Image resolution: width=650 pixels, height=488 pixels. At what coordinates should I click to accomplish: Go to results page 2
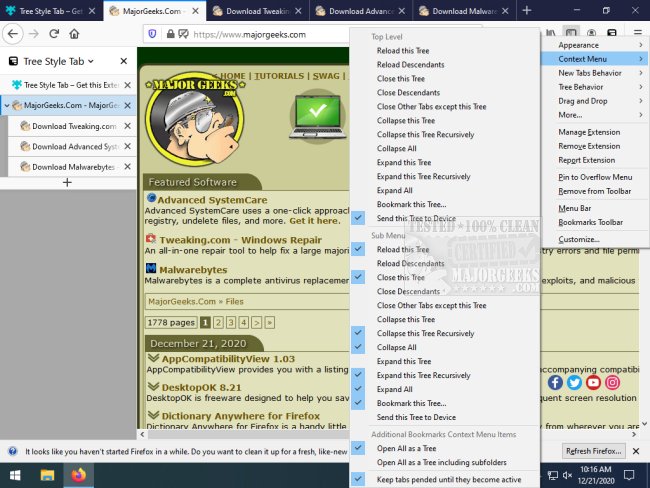218,323
